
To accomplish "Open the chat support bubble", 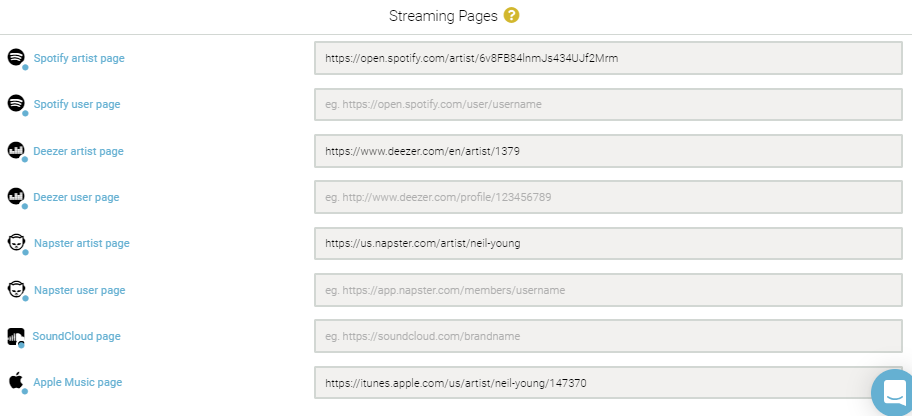I will click(893, 393).
